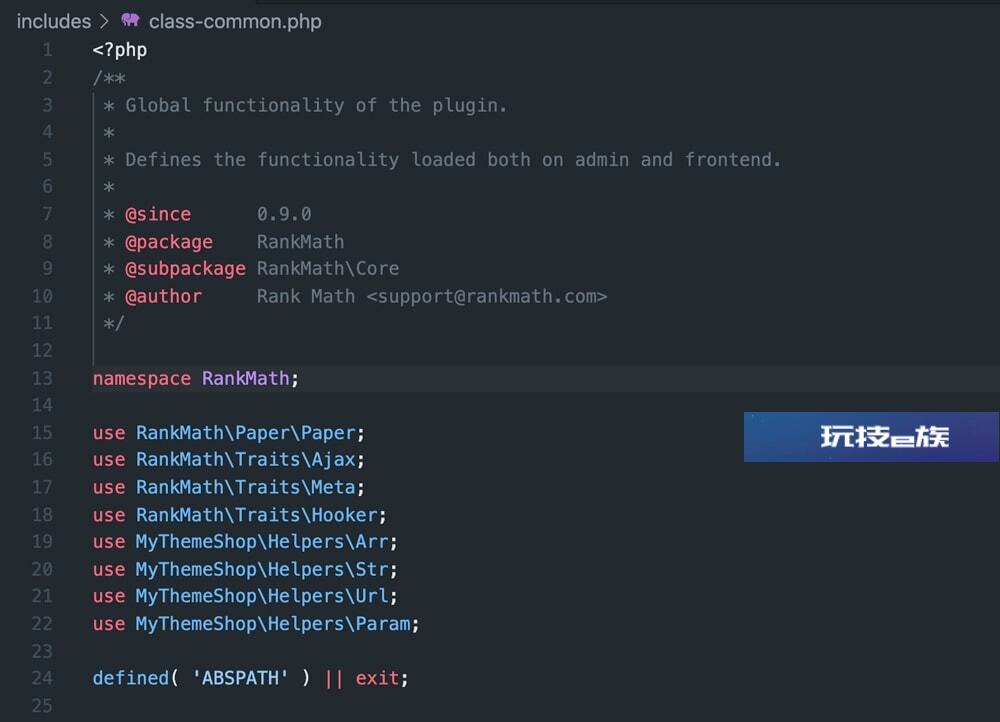Click 'RankMath\Traits\Hooker' use statement
Viewport: 1000px width, 722px height.
pyautogui.click(x=256, y=515)
